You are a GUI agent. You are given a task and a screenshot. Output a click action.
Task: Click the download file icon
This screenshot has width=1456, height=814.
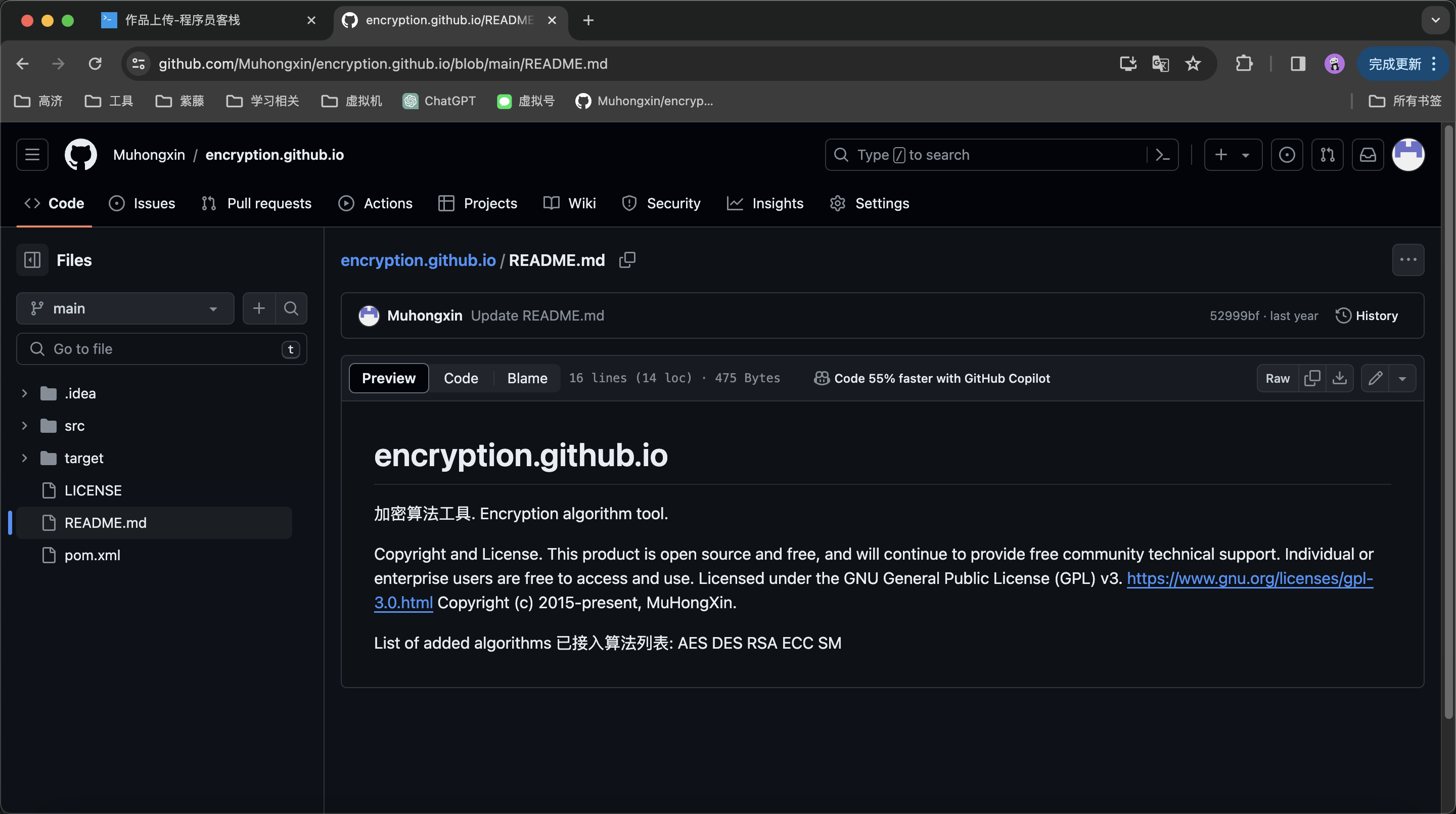click(1340, 378)
